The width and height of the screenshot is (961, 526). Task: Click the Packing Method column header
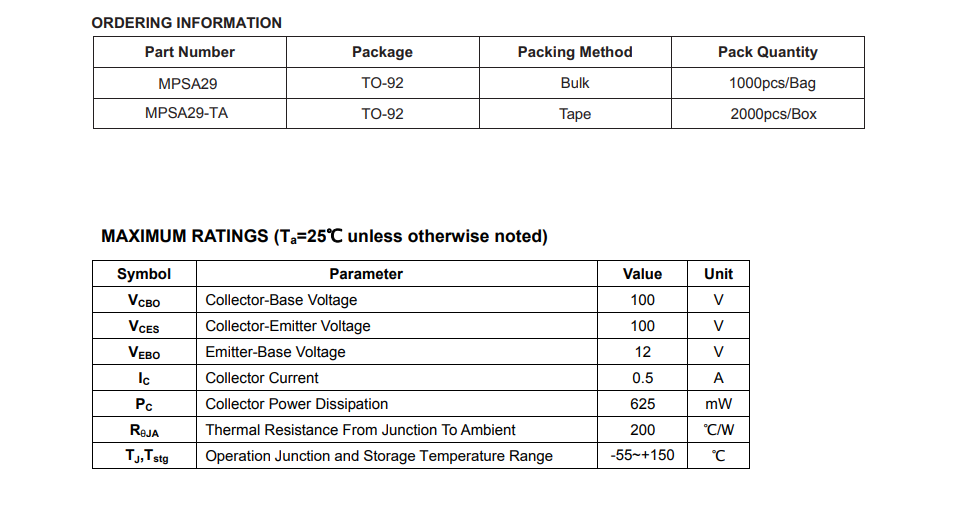575,52
